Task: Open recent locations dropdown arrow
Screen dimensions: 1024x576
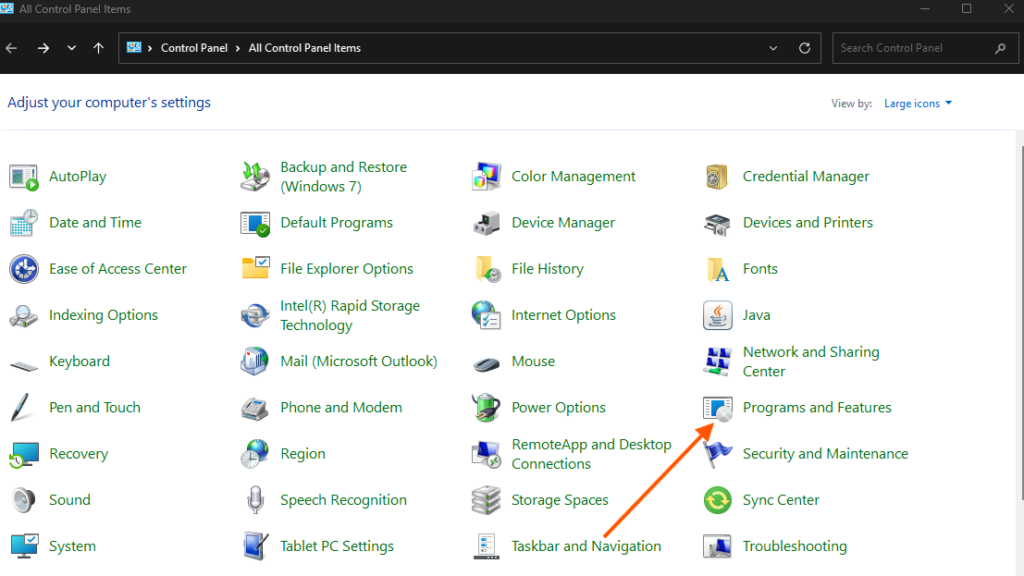Action: 71,48
